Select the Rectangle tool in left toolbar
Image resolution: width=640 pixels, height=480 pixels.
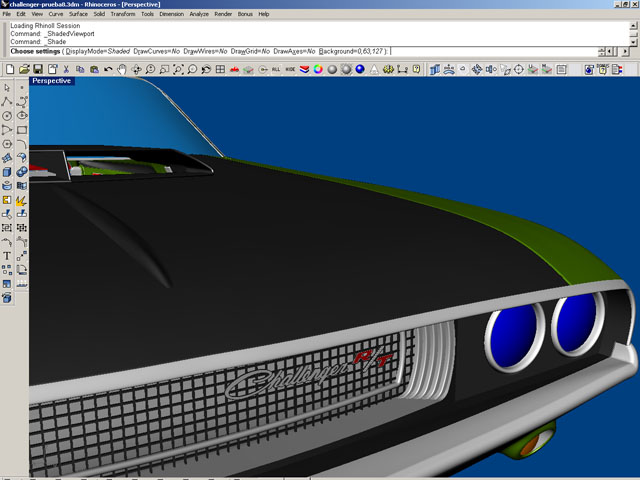tap(22, 130)
